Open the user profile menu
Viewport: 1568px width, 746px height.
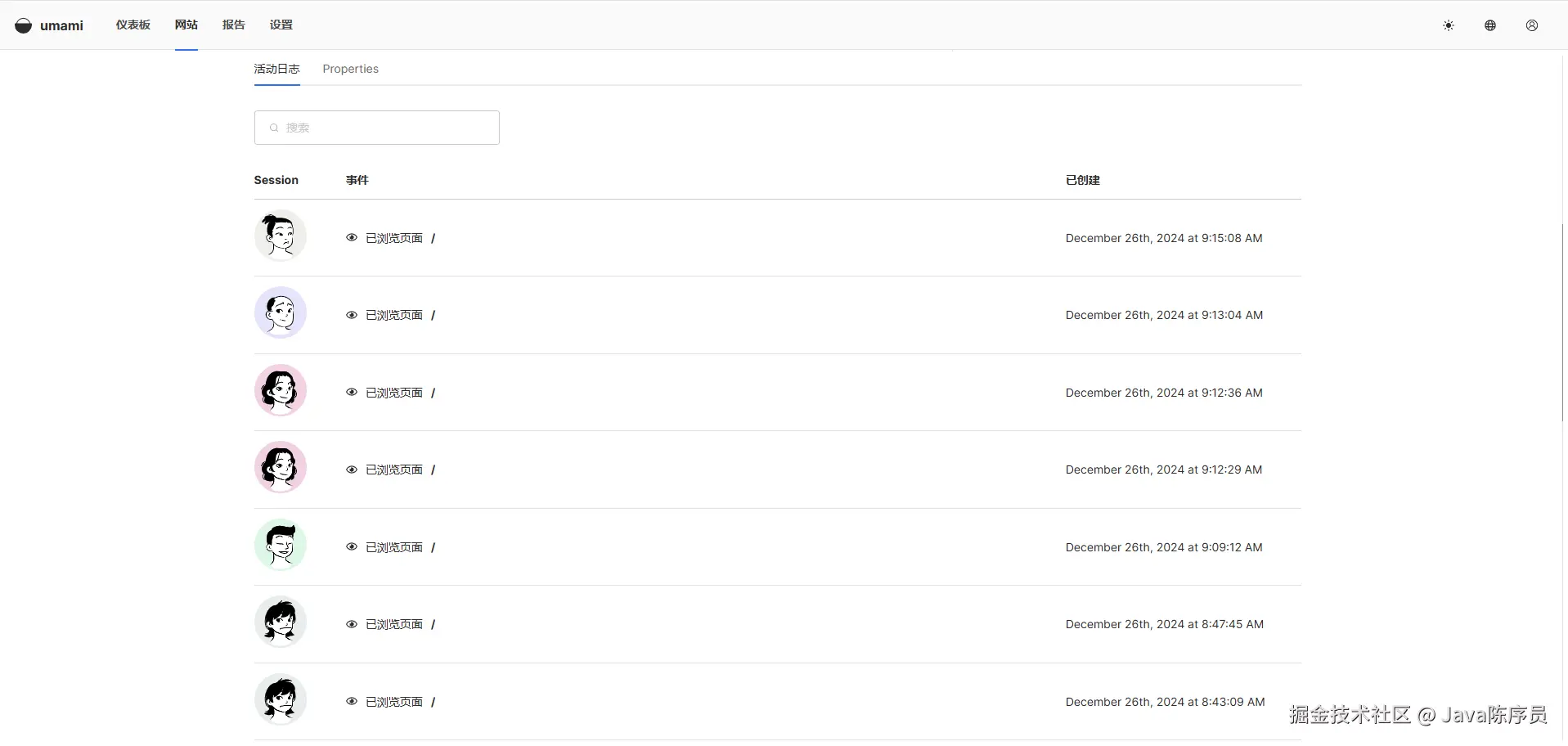point(1531,25)
